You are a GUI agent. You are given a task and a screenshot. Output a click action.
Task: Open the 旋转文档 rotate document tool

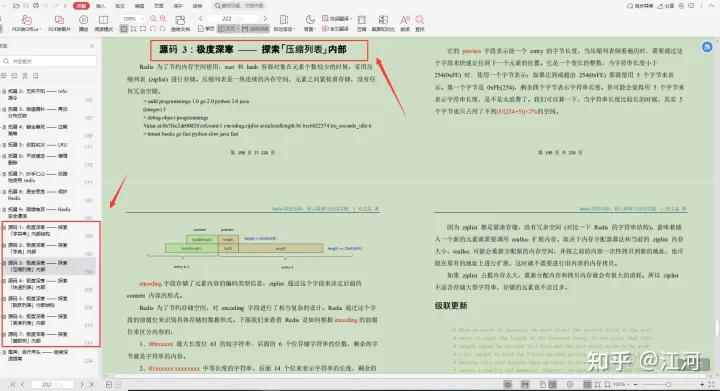pos(180,23)
